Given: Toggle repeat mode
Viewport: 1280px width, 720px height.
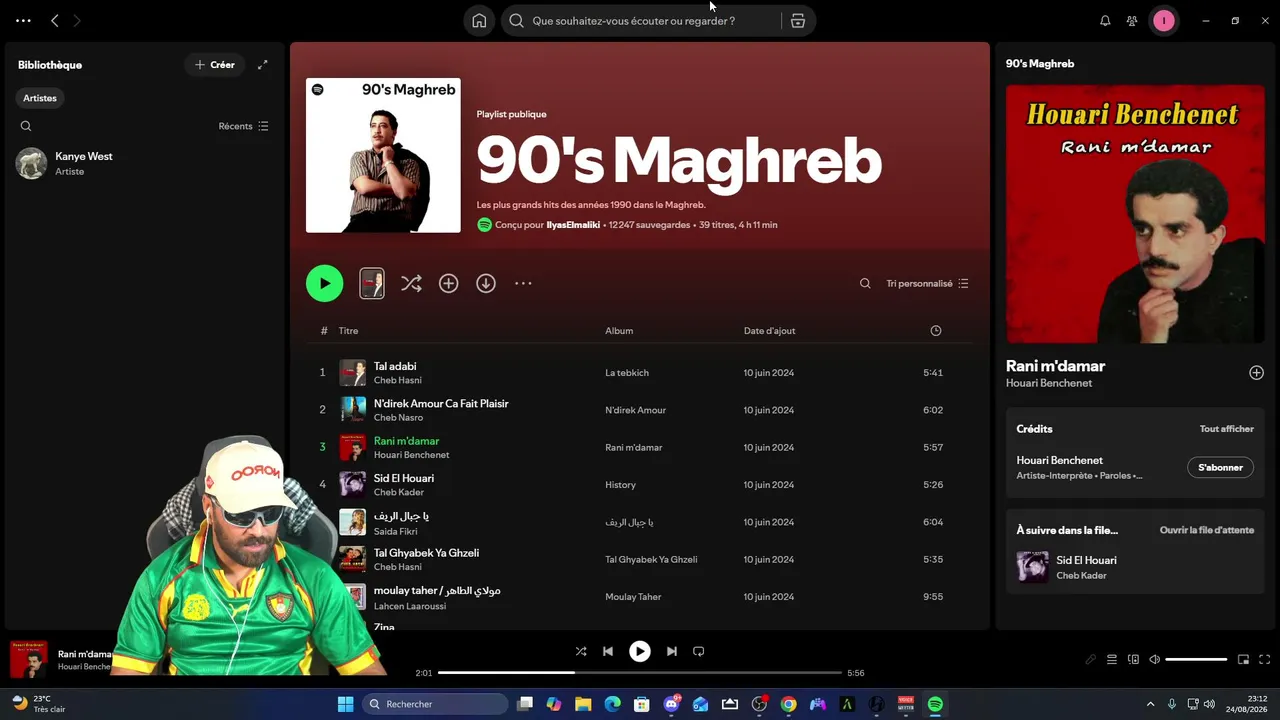Looking at the screenshot, I should point(699,651).
